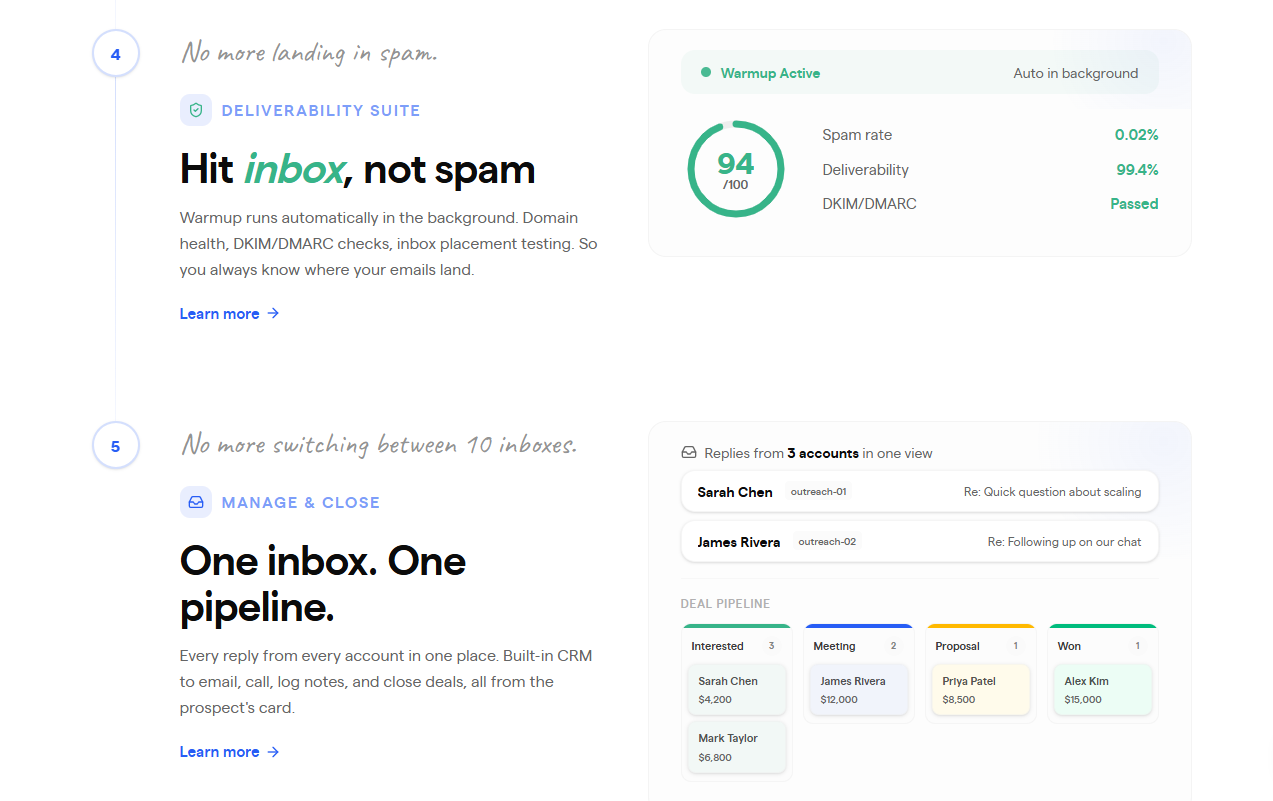This screenshot has width=1273, height=801.
Task: Click the inbox icon next to Replies from
Action: click(x=689, y=453)
